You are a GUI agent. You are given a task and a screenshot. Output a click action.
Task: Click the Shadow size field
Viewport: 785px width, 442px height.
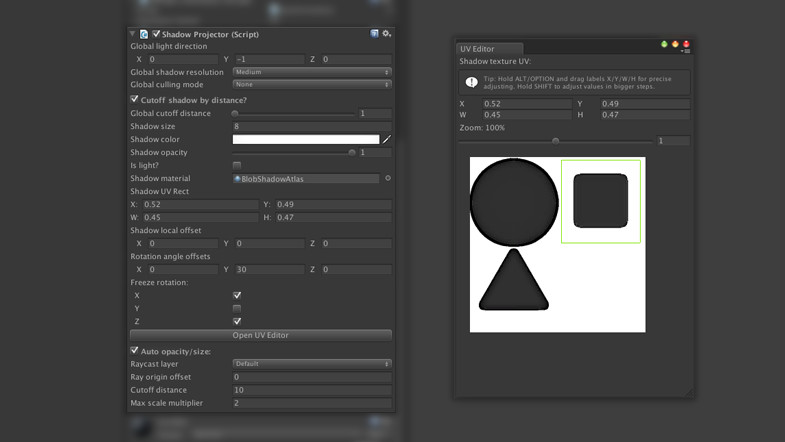(x=312, y=127)
